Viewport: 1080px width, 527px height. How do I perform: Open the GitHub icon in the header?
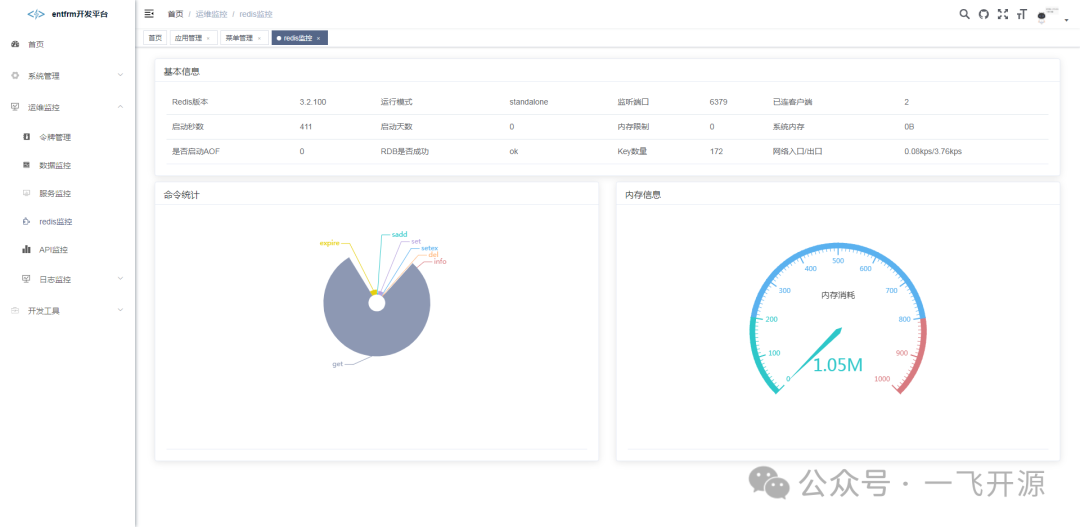click(x=984, y=14)
